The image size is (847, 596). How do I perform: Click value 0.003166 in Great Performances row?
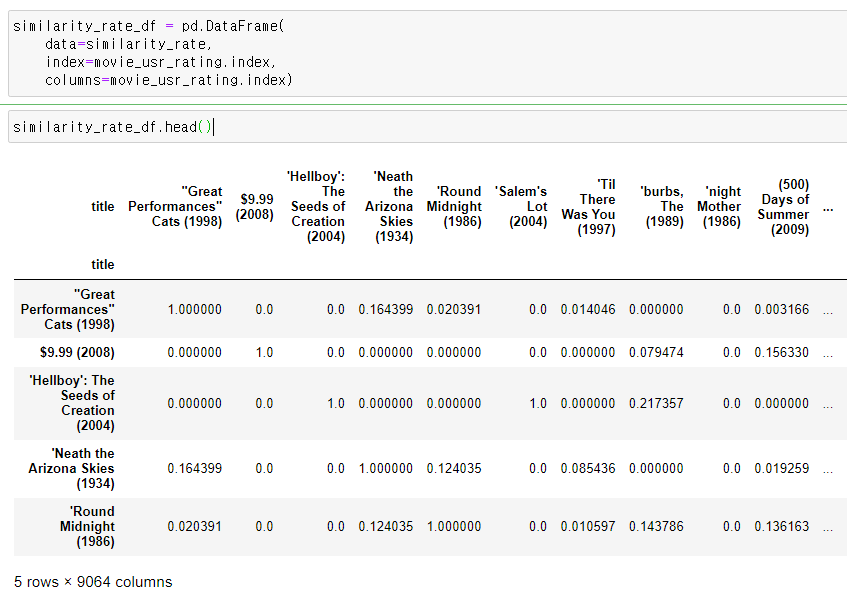[x=782, y=310]
